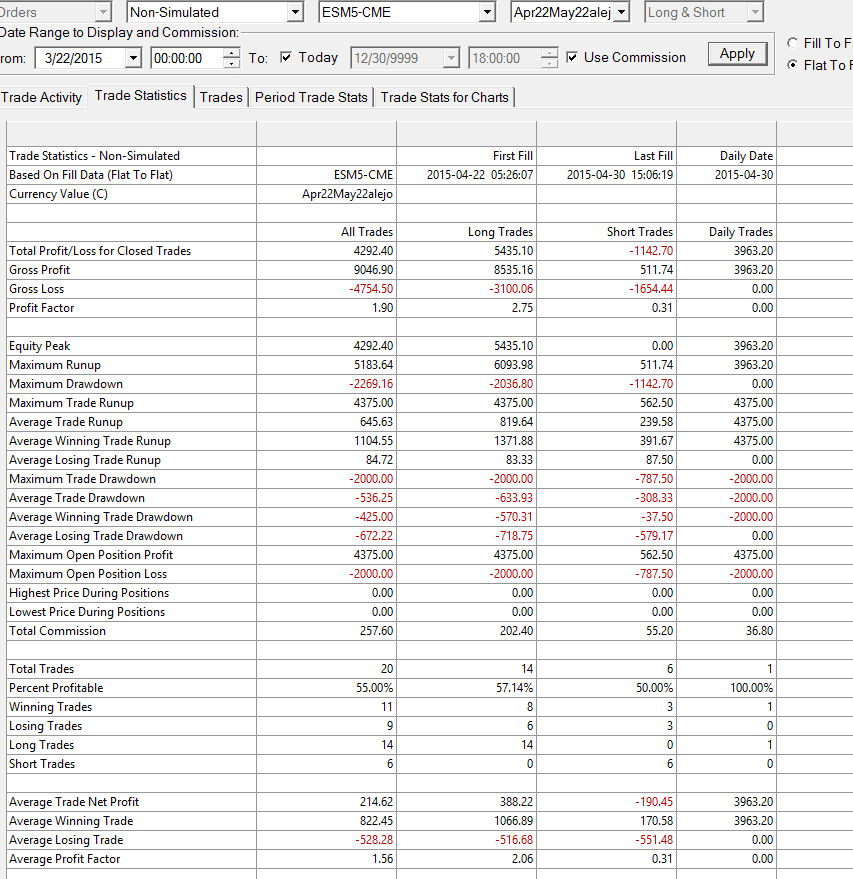Switch to the Trade Activity tab
Screen dimensions: 853x879
[x=41, y=97]
